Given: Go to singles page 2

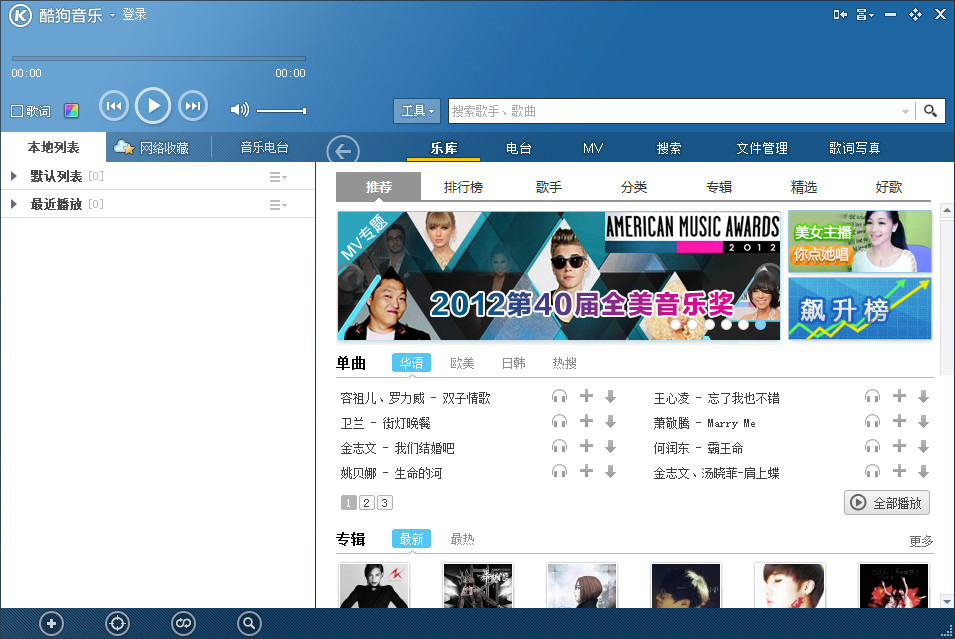Looking at the screenshot, I should tap(366, 503).
